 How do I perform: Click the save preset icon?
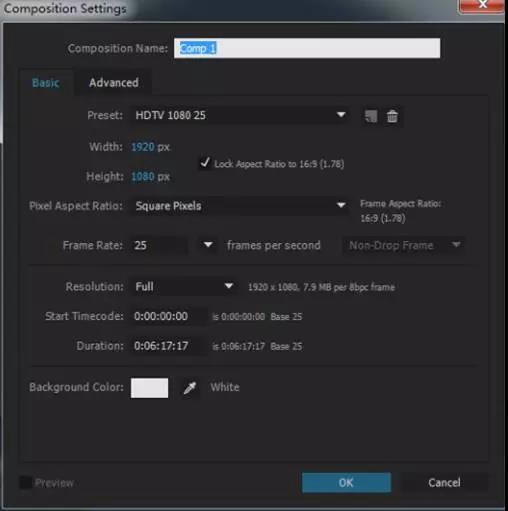tap(371, 116)
